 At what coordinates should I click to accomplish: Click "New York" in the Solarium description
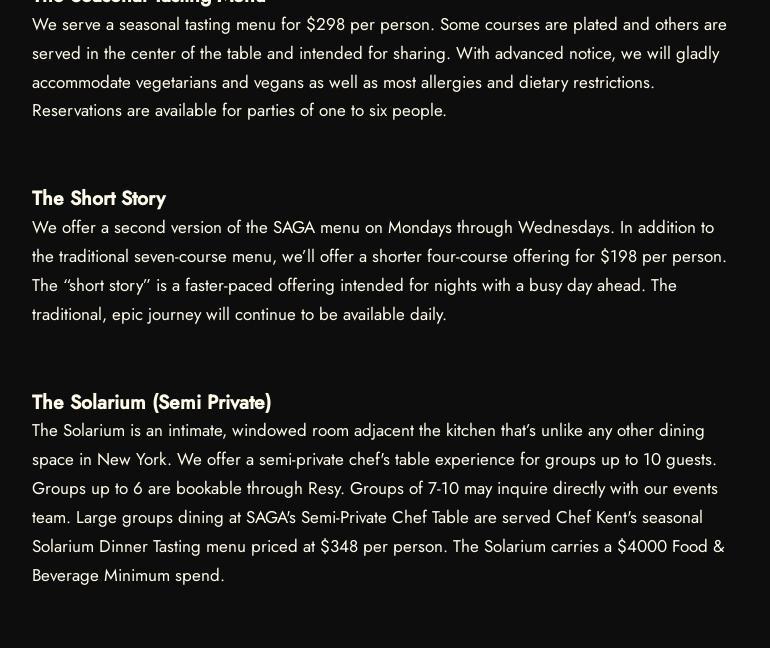click(x=131, y=459)
